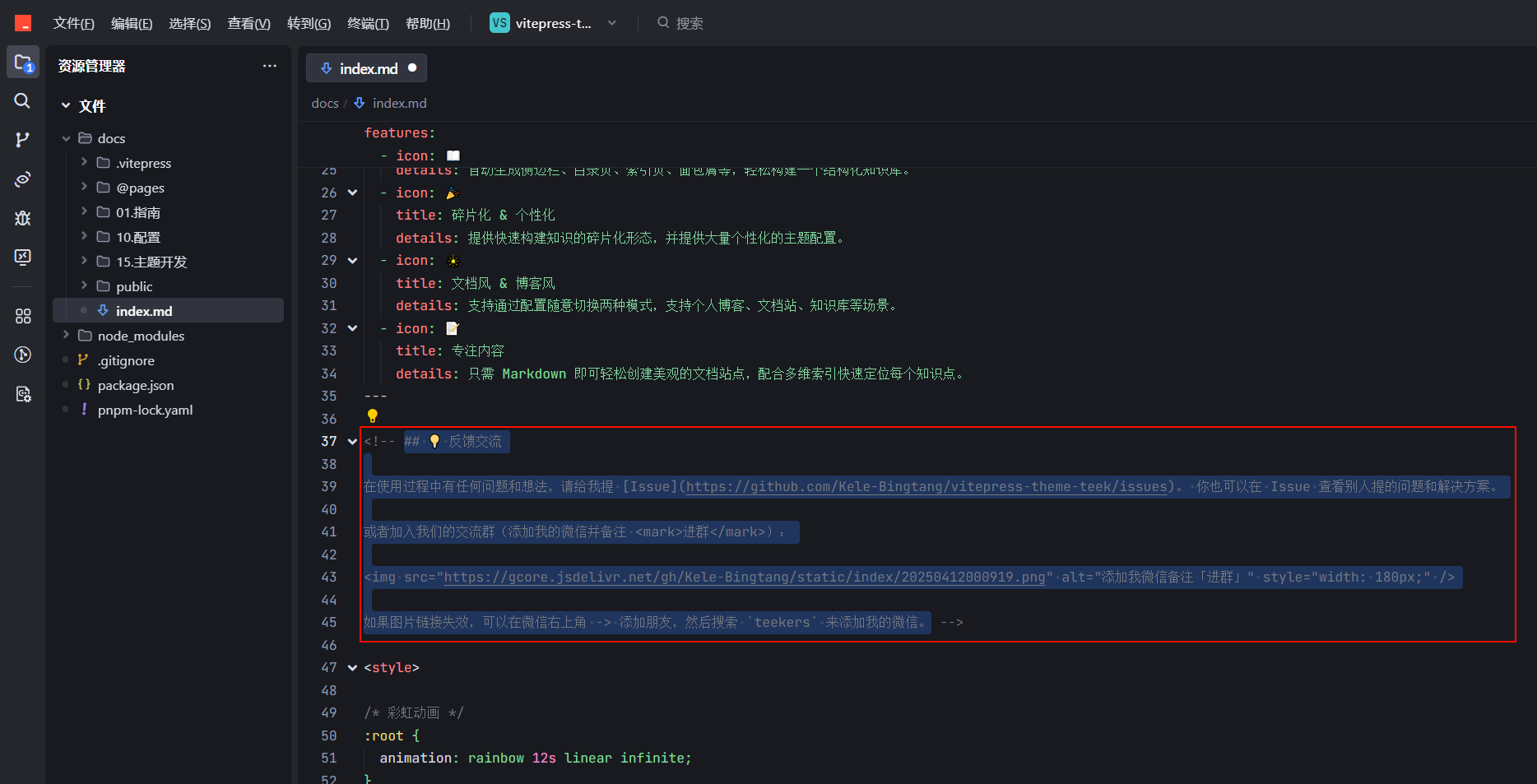Click the GitHub issues URL on line 39
The image size is (1537, 784).
[x=926, y=486]
